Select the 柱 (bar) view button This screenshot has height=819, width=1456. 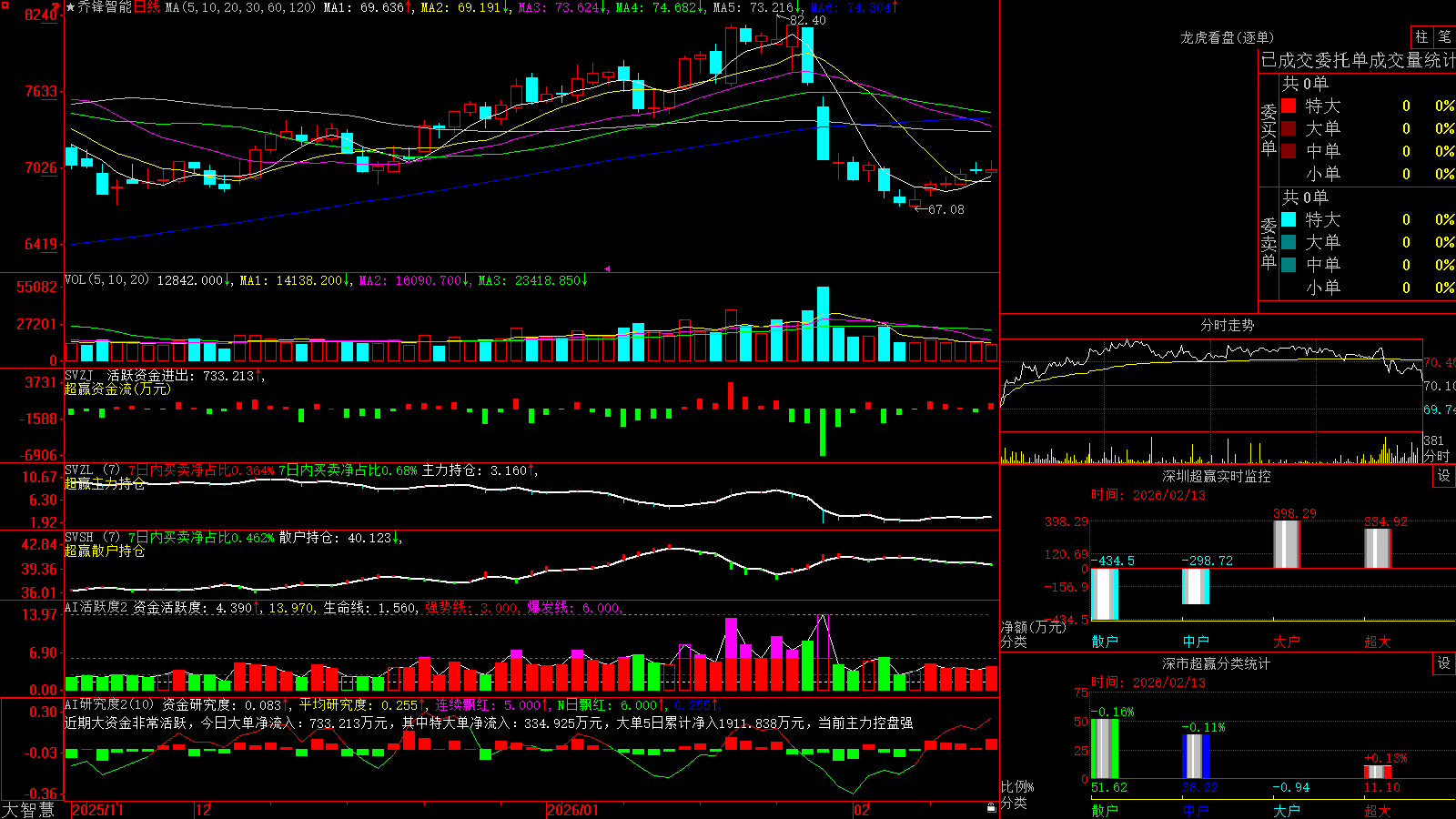point(1421,36)
